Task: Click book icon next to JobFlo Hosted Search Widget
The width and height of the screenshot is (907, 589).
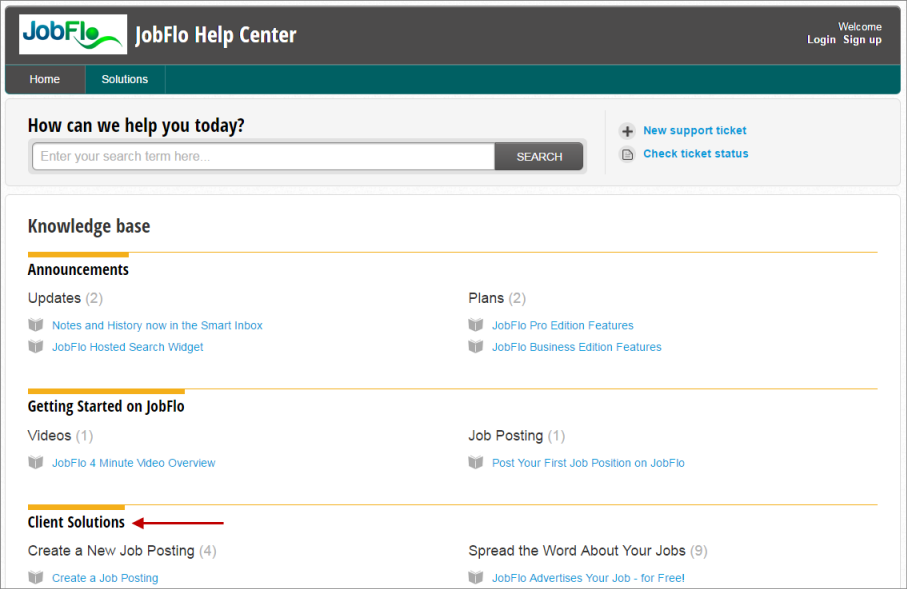Action: 36,346
